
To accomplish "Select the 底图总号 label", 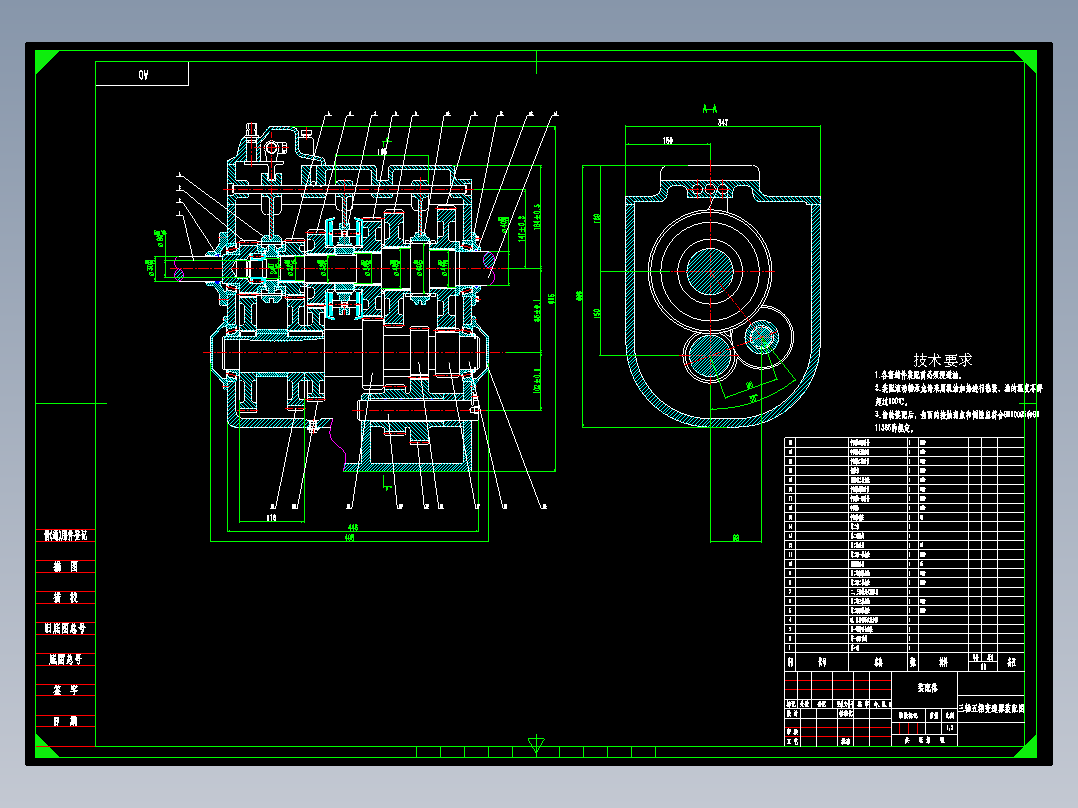I will tap(65, 659).
